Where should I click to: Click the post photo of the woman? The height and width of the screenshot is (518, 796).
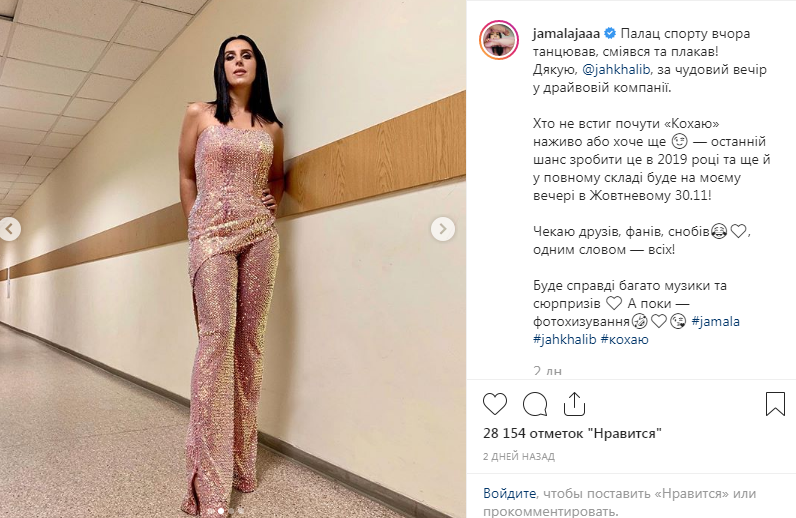[x=233, y=259]
